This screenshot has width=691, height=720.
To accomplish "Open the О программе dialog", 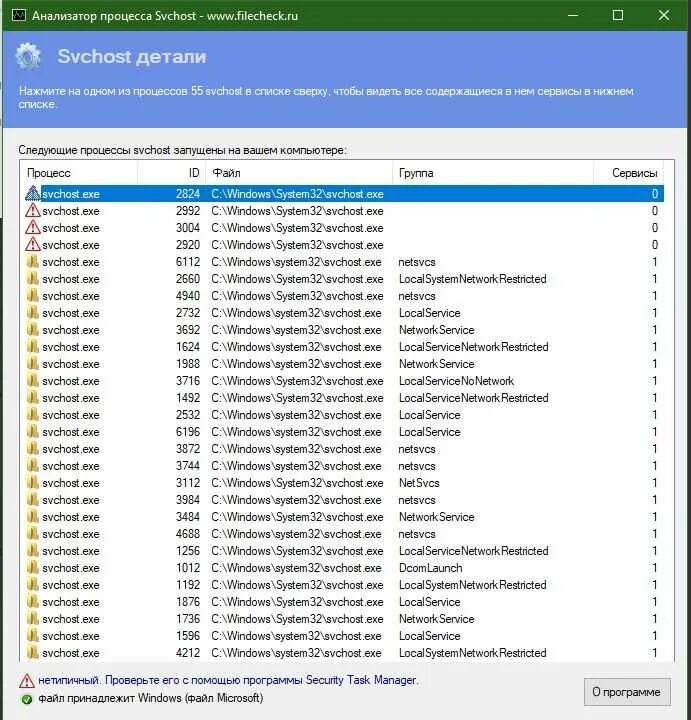I will 626,691.
